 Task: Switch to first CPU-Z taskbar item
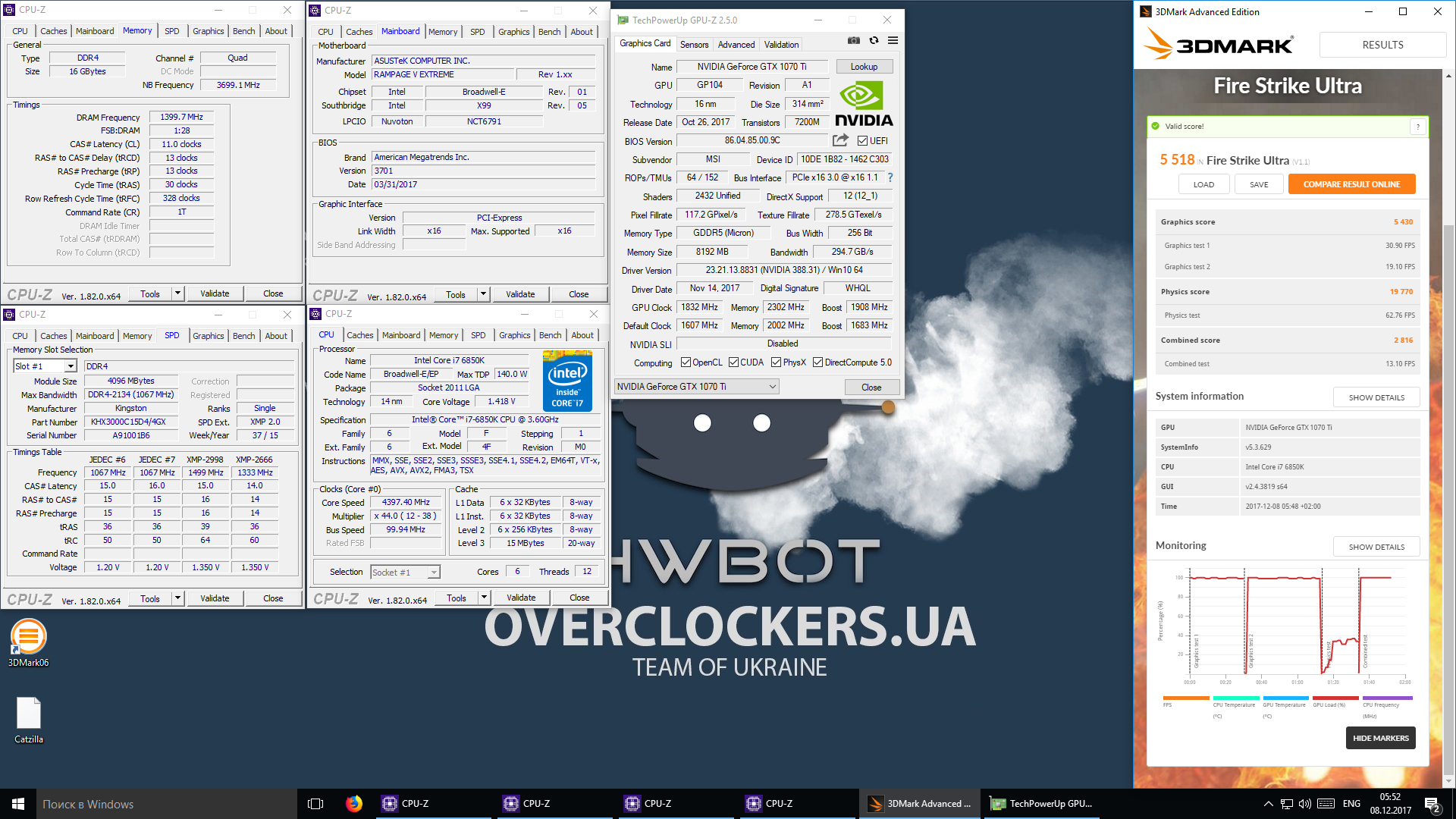point(434,804)
